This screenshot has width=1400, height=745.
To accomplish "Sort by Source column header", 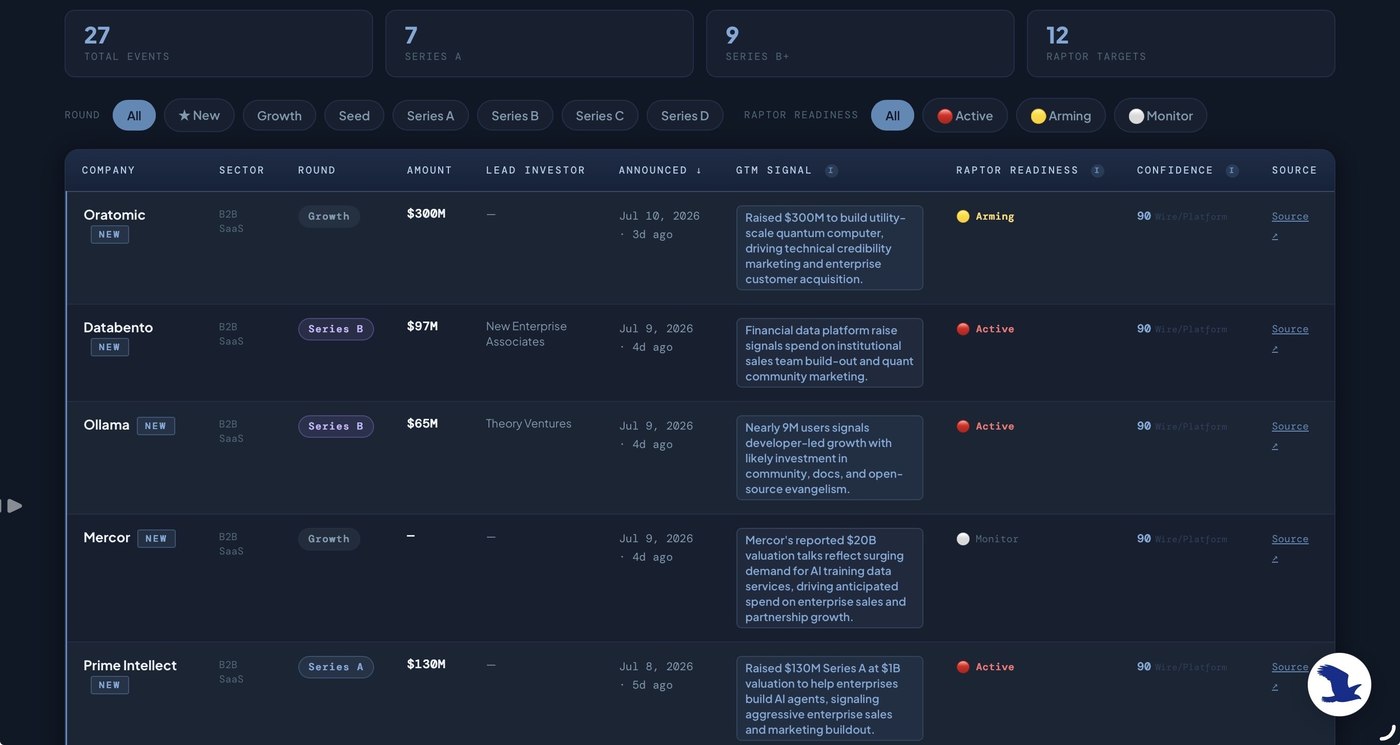I will pos(1294,171).
